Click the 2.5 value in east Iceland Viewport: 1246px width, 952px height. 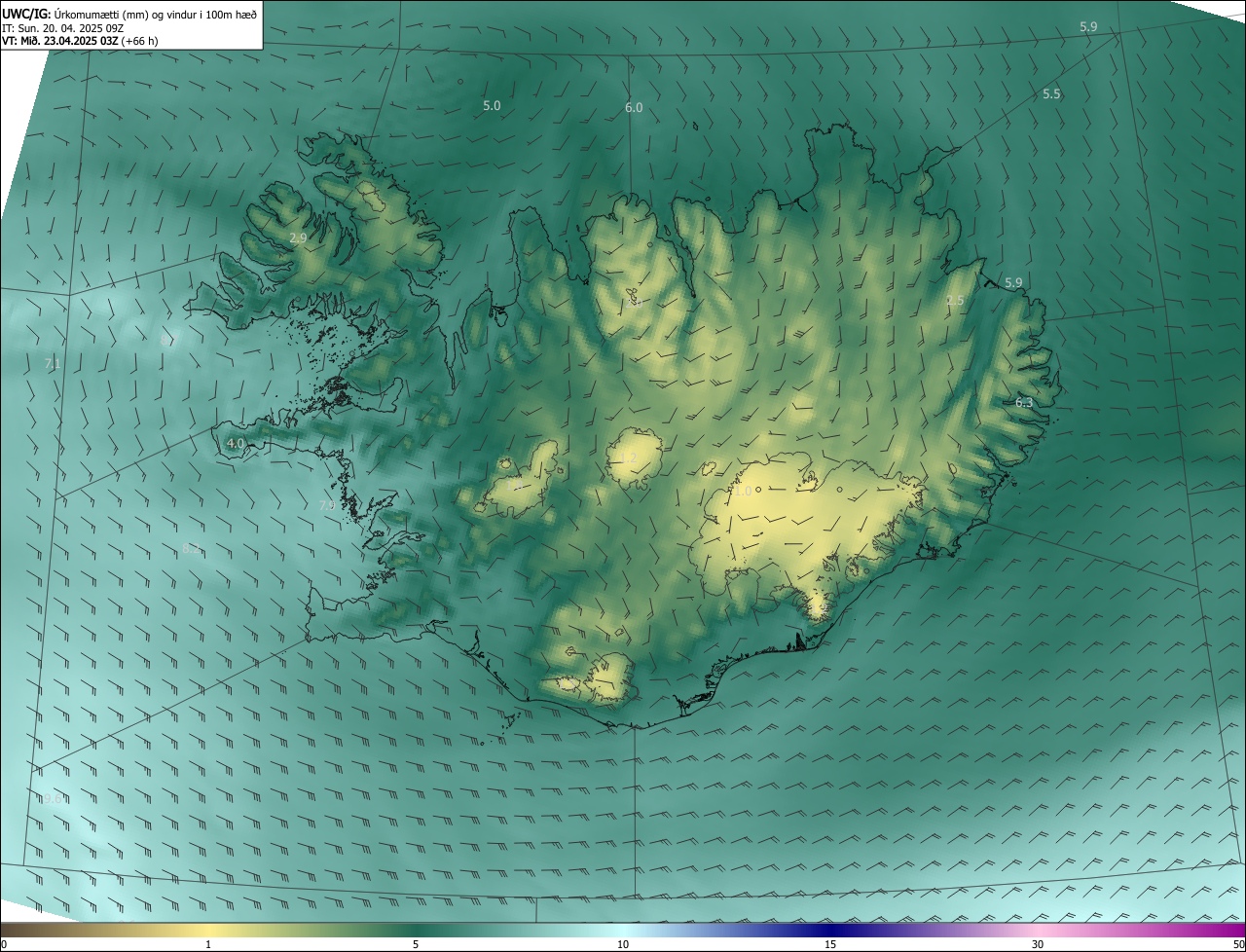955,300
